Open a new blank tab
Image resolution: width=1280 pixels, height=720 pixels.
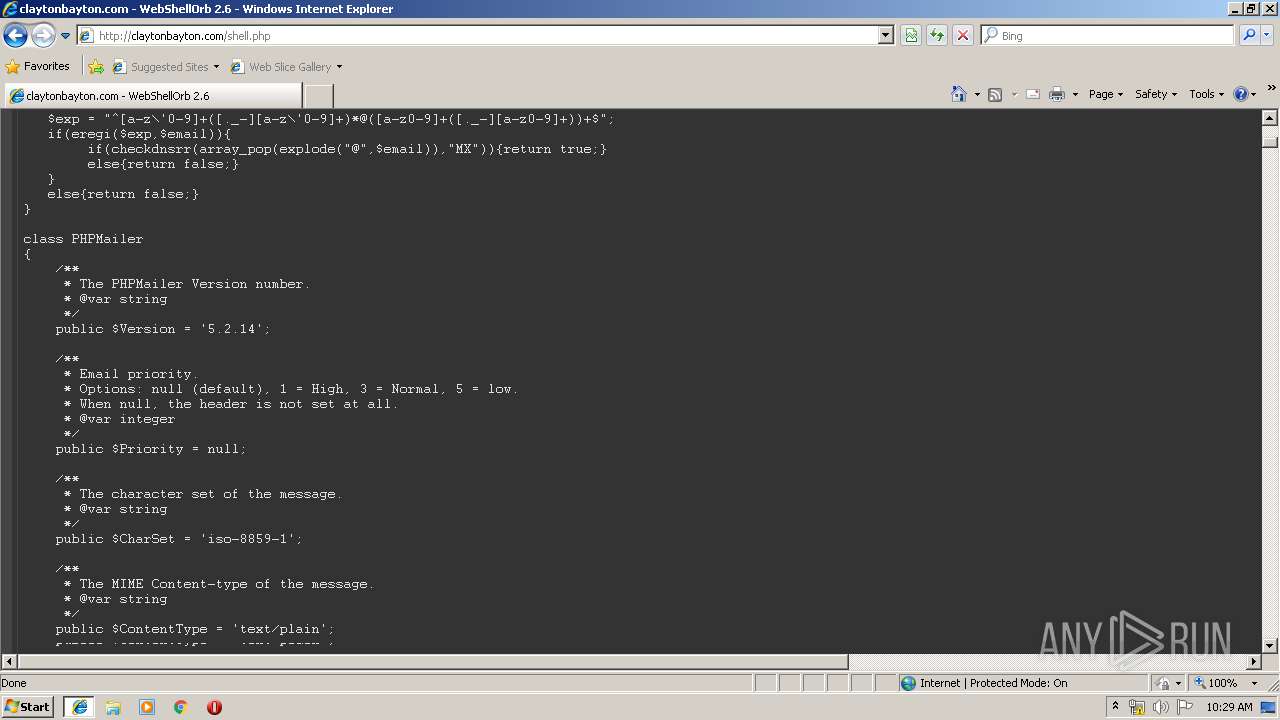point(318,96)
